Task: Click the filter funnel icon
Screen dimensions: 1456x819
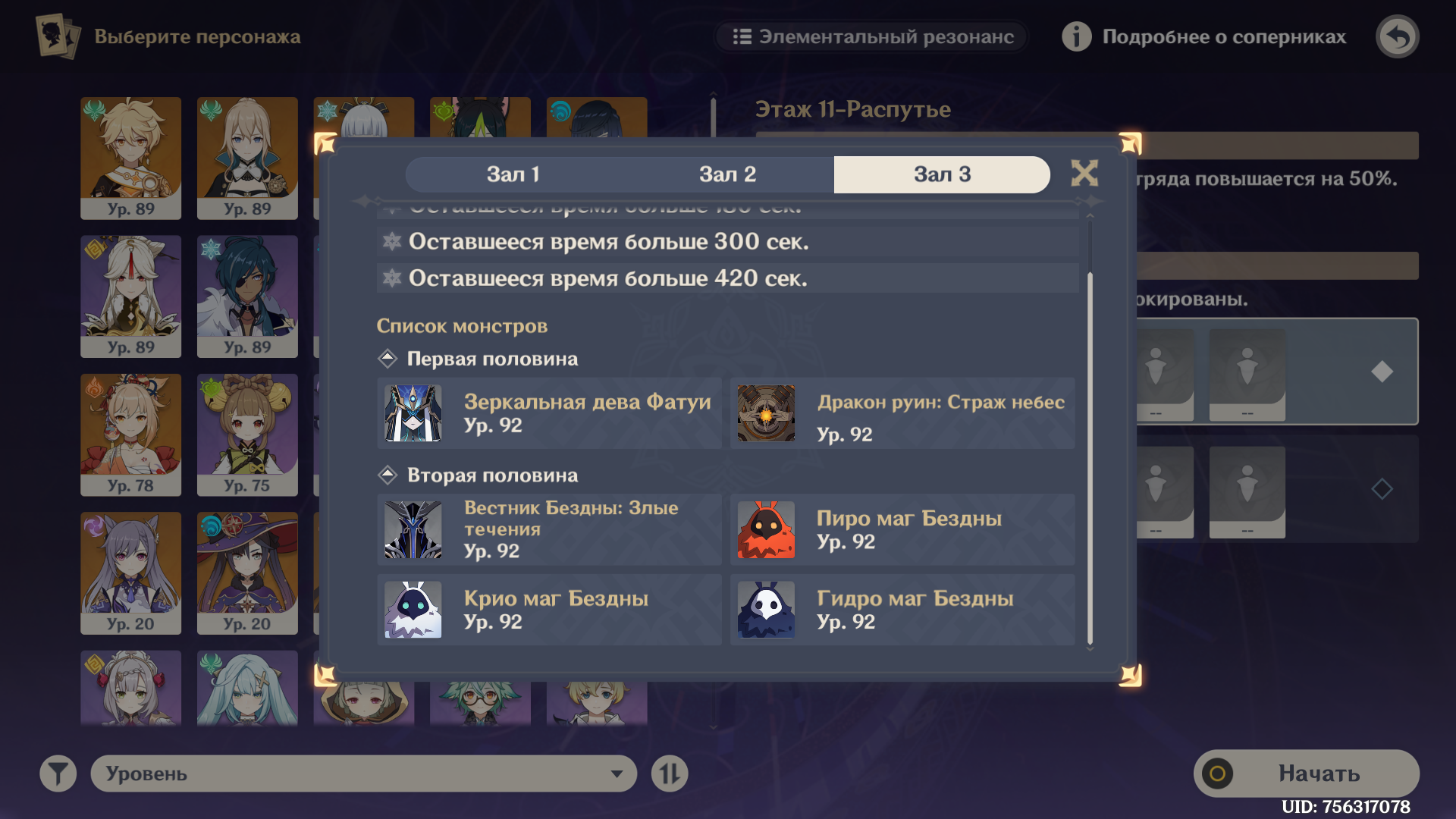Action: click(x=58, y=773)
